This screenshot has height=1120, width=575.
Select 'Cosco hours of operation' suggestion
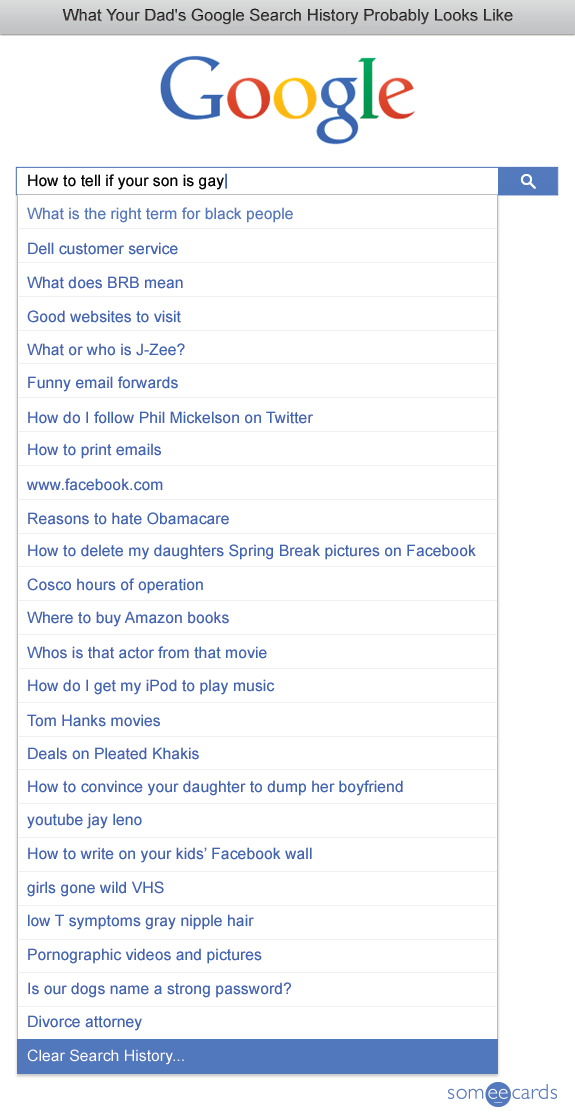click(257, 584)
